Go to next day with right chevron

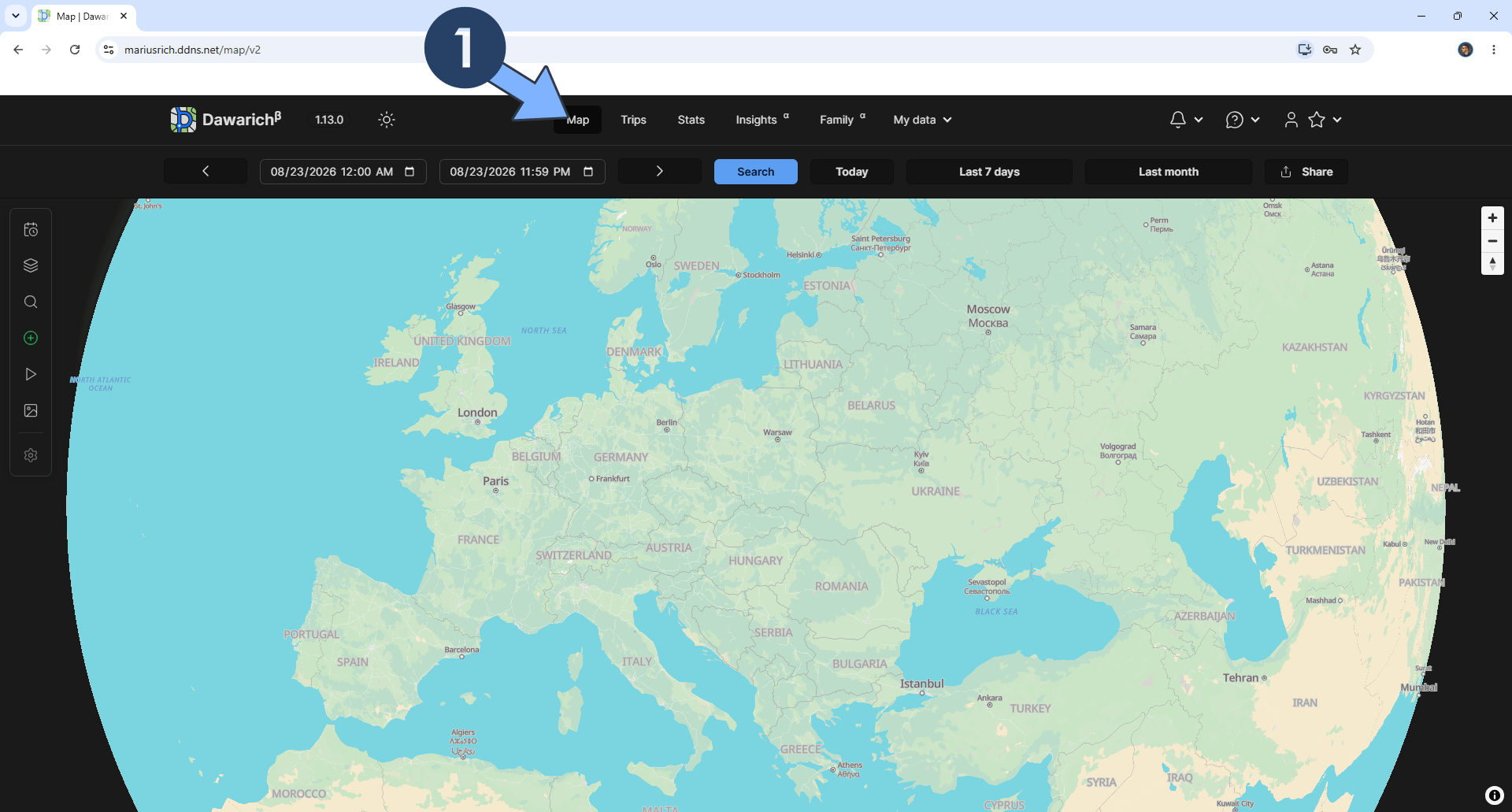[x=660, y=172]
